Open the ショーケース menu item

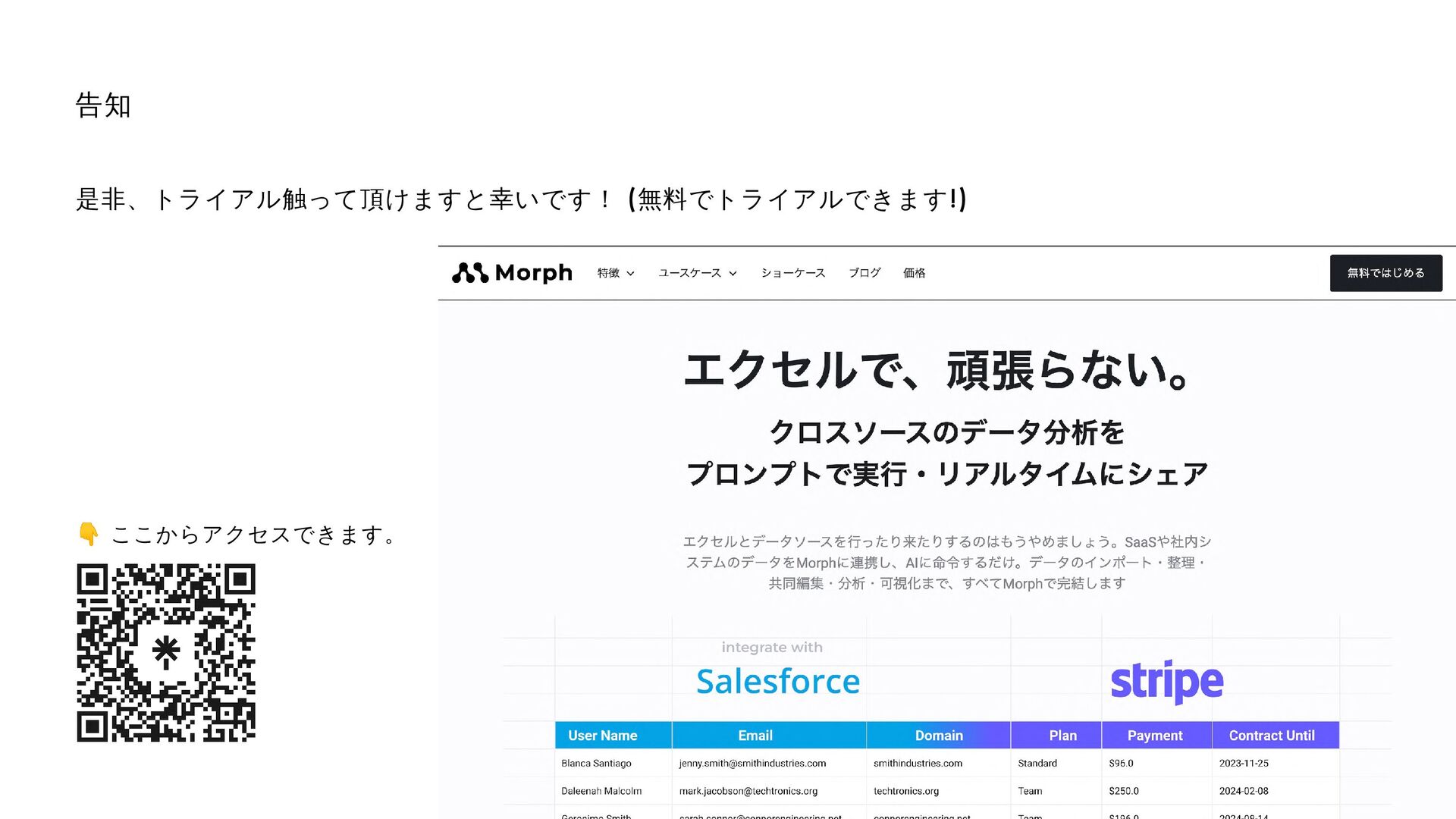point(793,273)
